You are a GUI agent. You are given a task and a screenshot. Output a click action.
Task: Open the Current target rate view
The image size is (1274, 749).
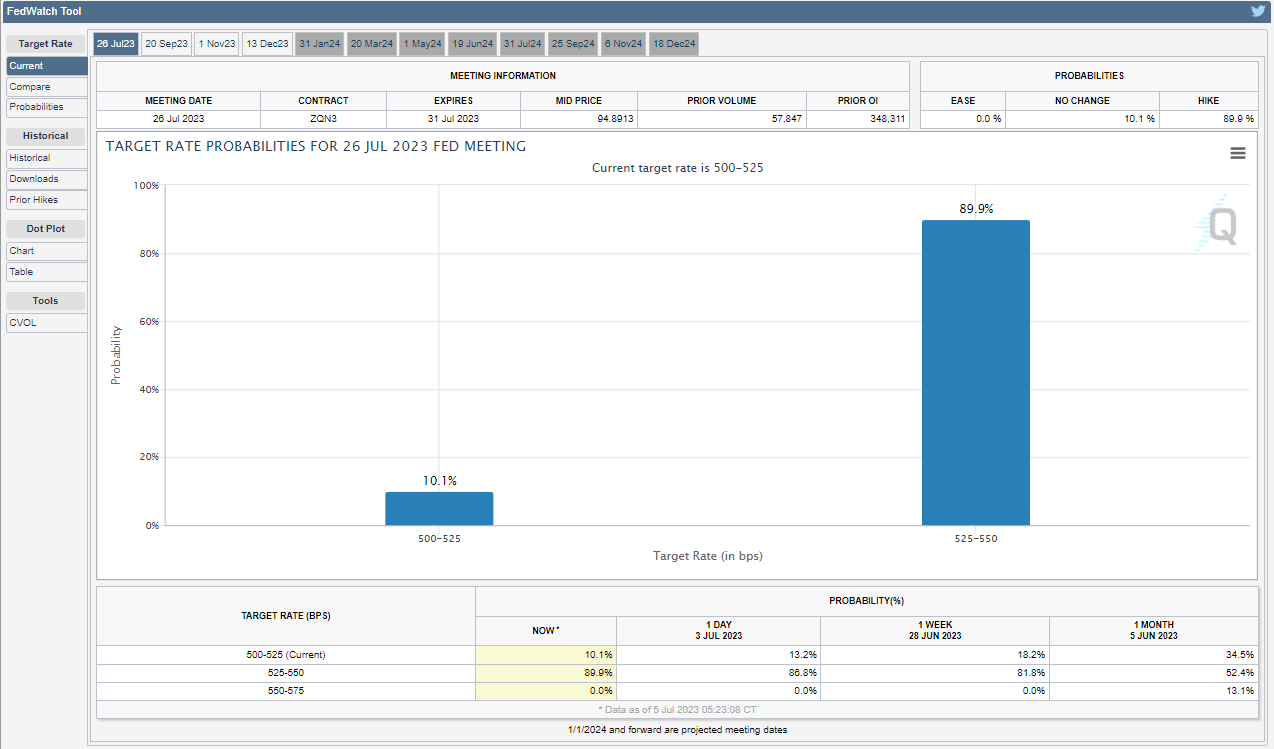47,66
